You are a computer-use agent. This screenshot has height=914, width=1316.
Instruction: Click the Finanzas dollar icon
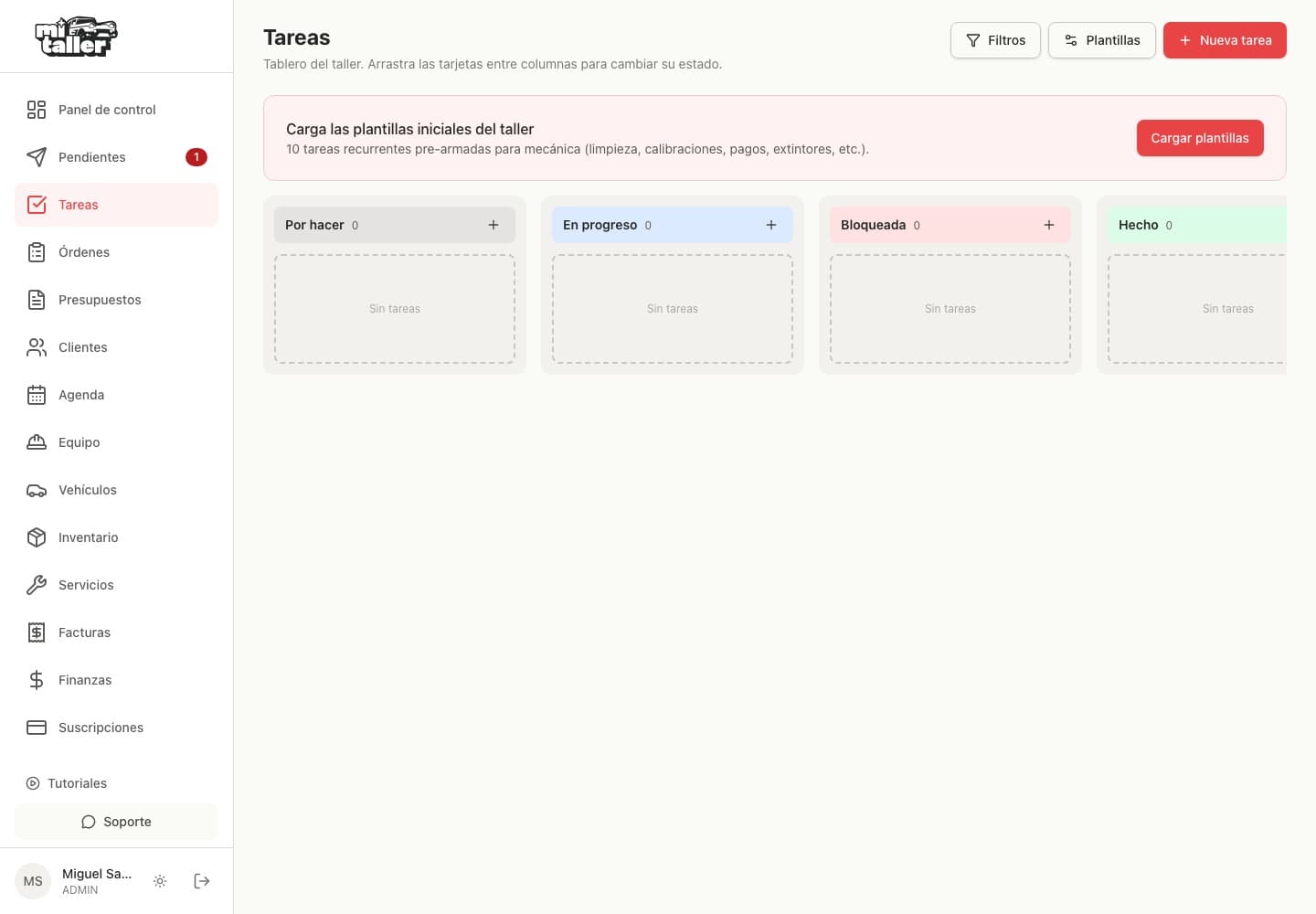(x=37, y=680)
